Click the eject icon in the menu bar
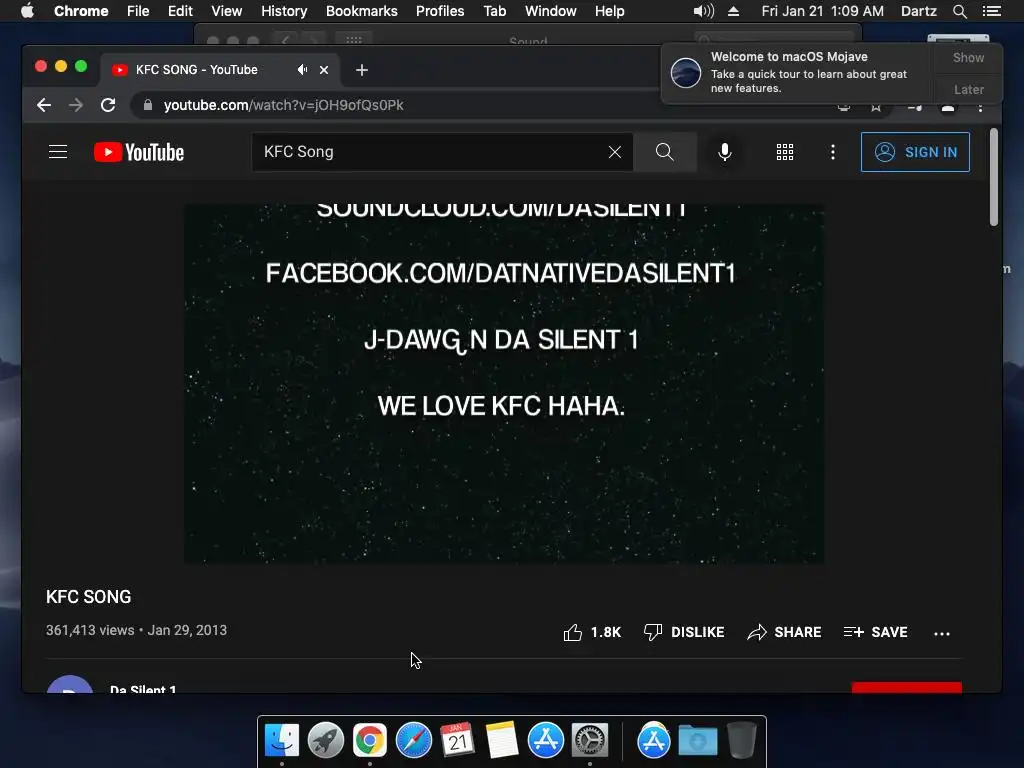 point(733,11)
